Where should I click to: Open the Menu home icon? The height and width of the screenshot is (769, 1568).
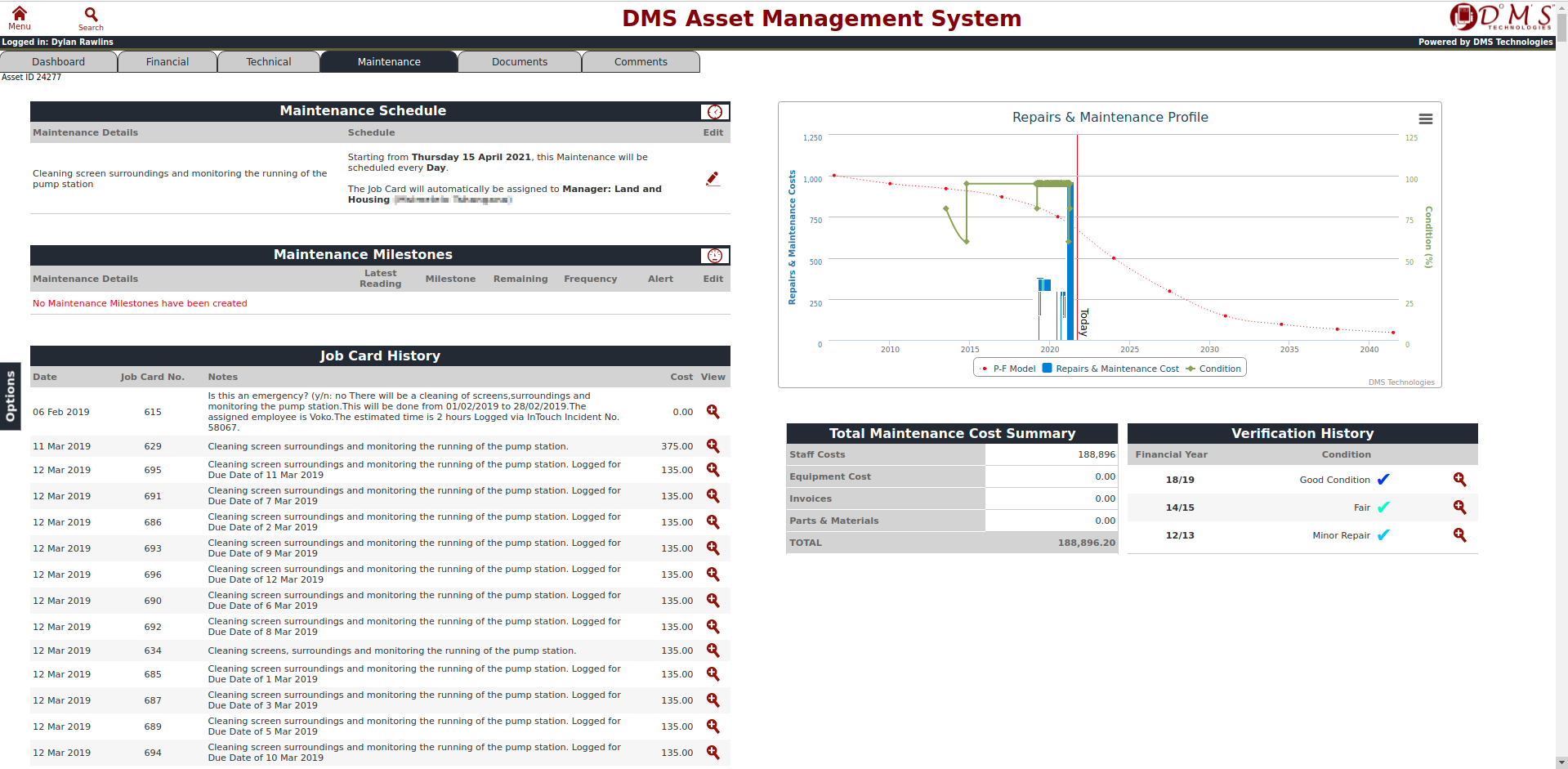(20, 17)
